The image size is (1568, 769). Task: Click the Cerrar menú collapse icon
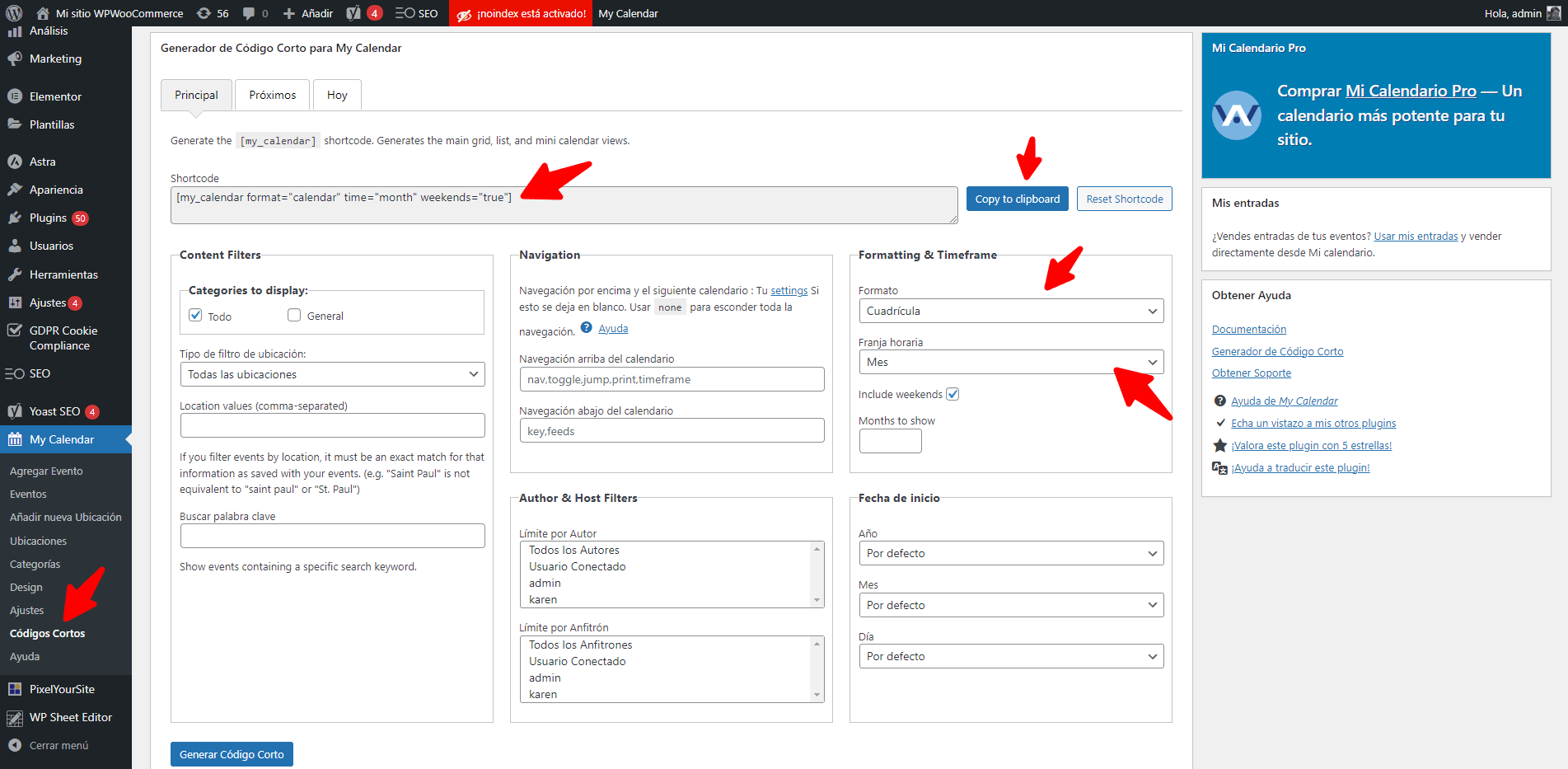point(15,745)
